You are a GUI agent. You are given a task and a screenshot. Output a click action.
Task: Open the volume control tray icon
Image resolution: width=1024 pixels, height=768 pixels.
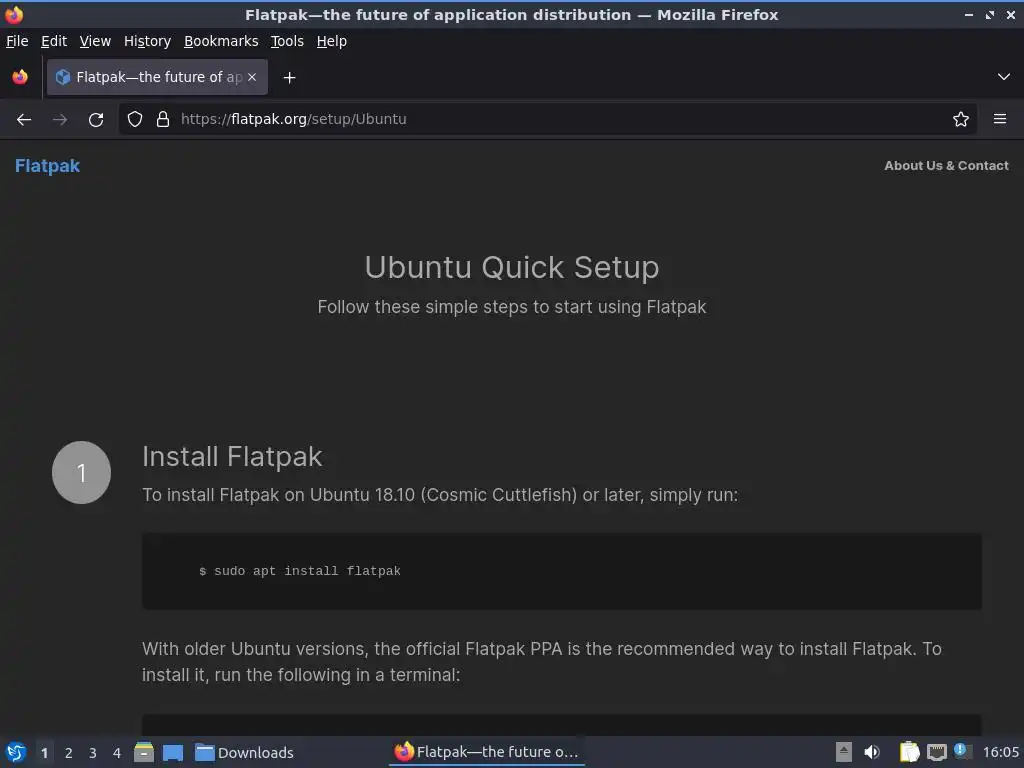(872, 752)
